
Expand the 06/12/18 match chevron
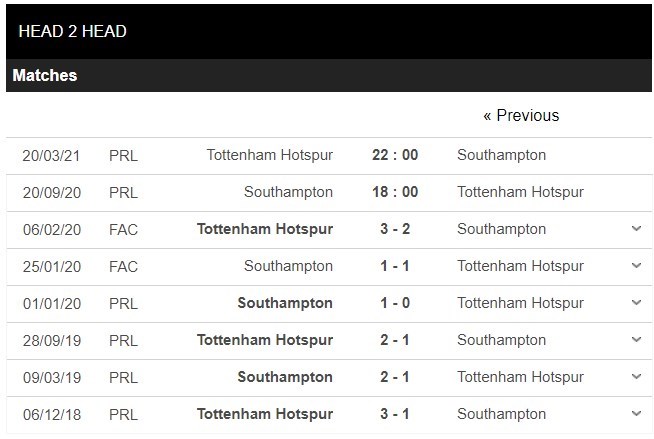click(x=637, y=414)
